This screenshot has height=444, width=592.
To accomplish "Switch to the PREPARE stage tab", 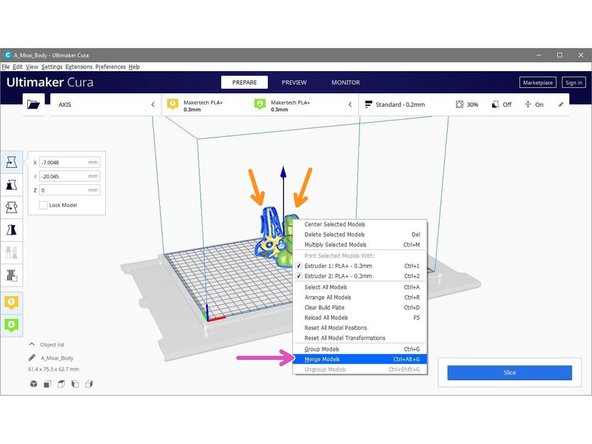I will [244, 82].
